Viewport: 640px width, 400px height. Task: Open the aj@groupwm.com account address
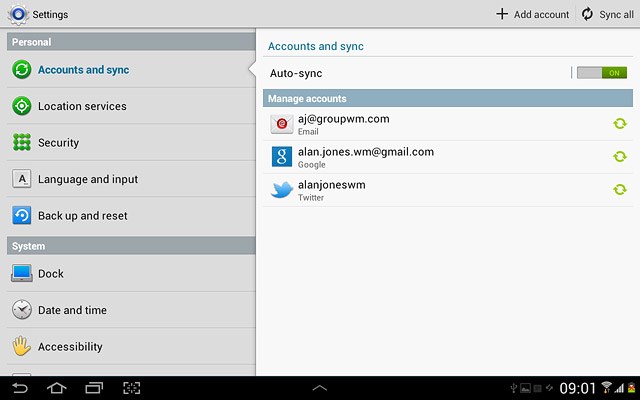click(344, 119)
